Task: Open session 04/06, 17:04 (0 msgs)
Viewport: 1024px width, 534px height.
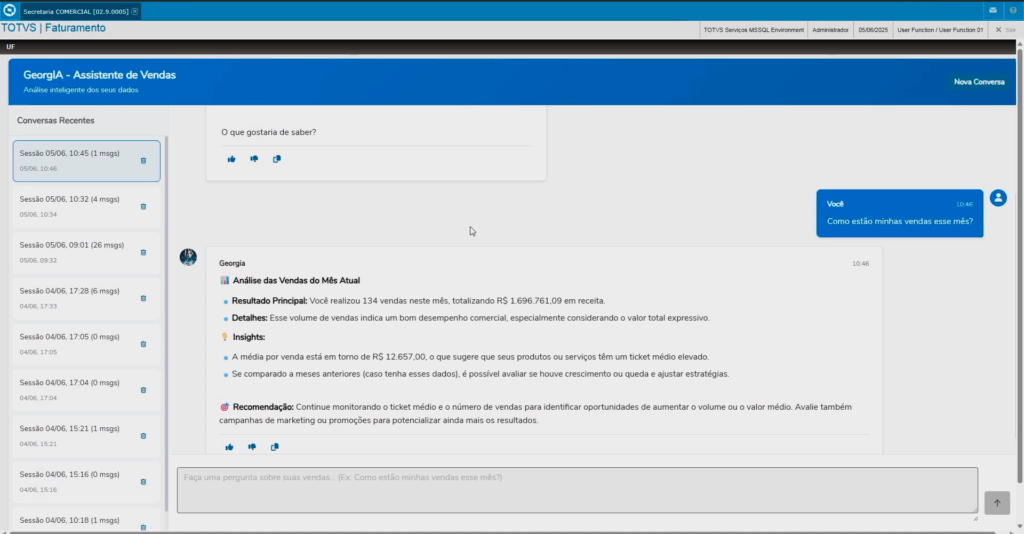Action: [86, 390]
